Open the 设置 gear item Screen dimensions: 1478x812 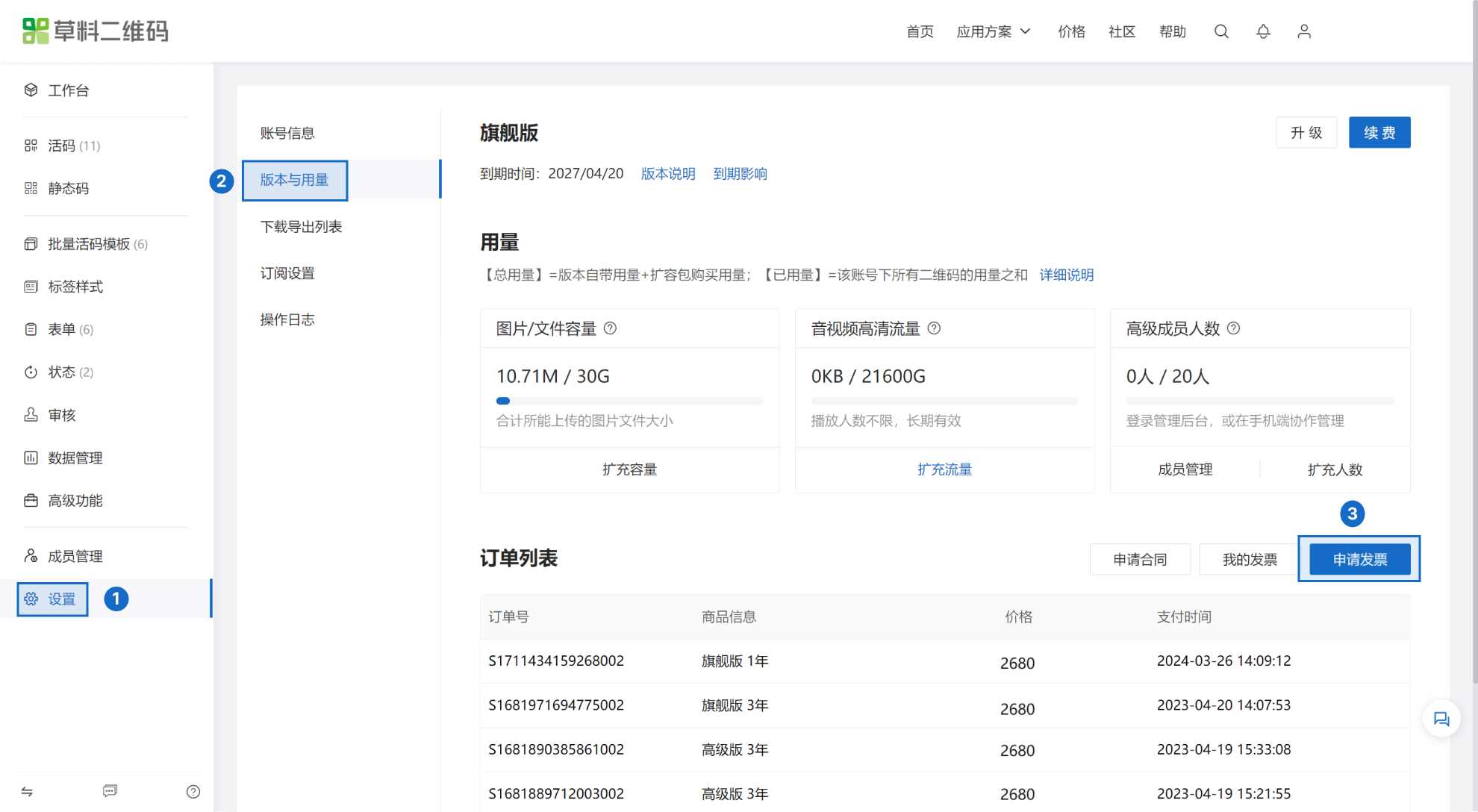[x=52, y=599]
